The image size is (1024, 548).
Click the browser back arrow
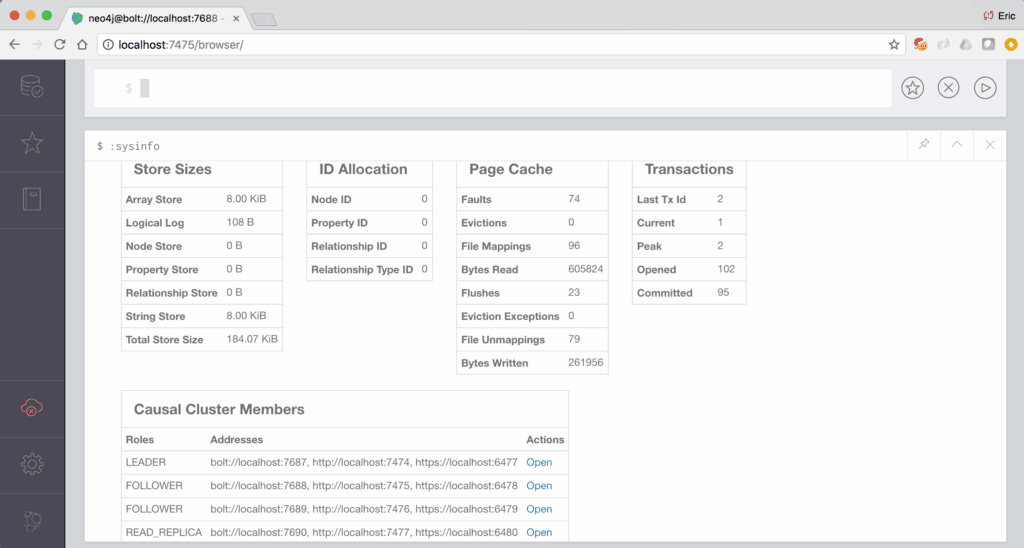click(x=14, y=44)
